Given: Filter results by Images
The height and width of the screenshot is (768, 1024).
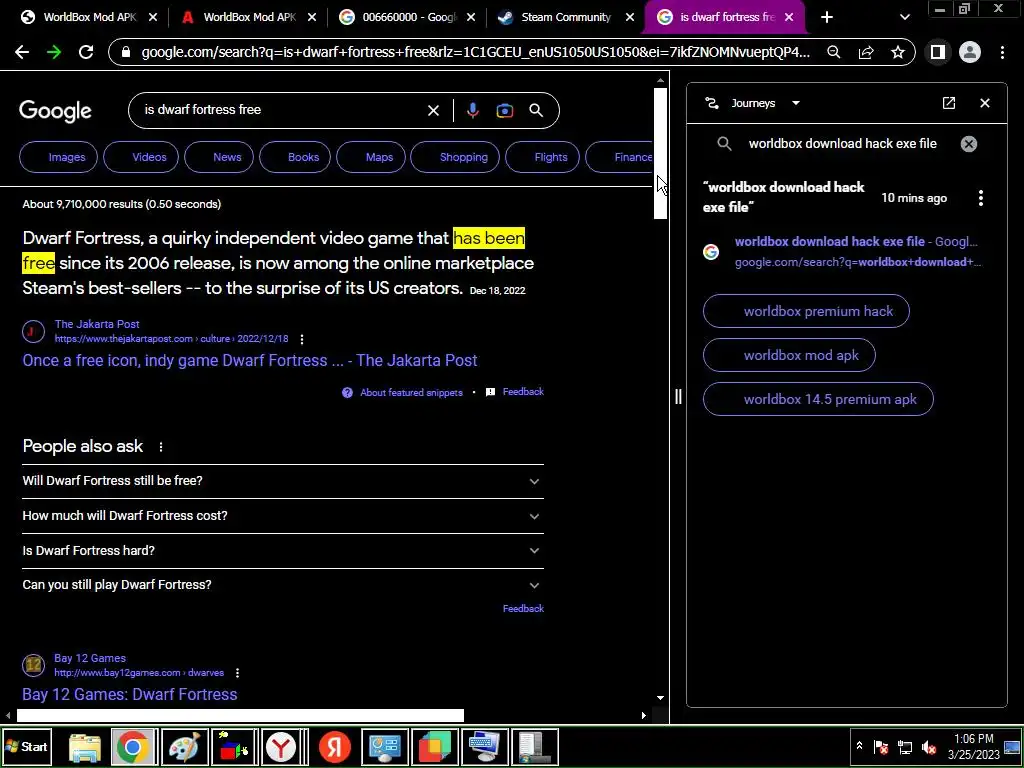Looking at the screenshot, I should click(x=59, y=157).
